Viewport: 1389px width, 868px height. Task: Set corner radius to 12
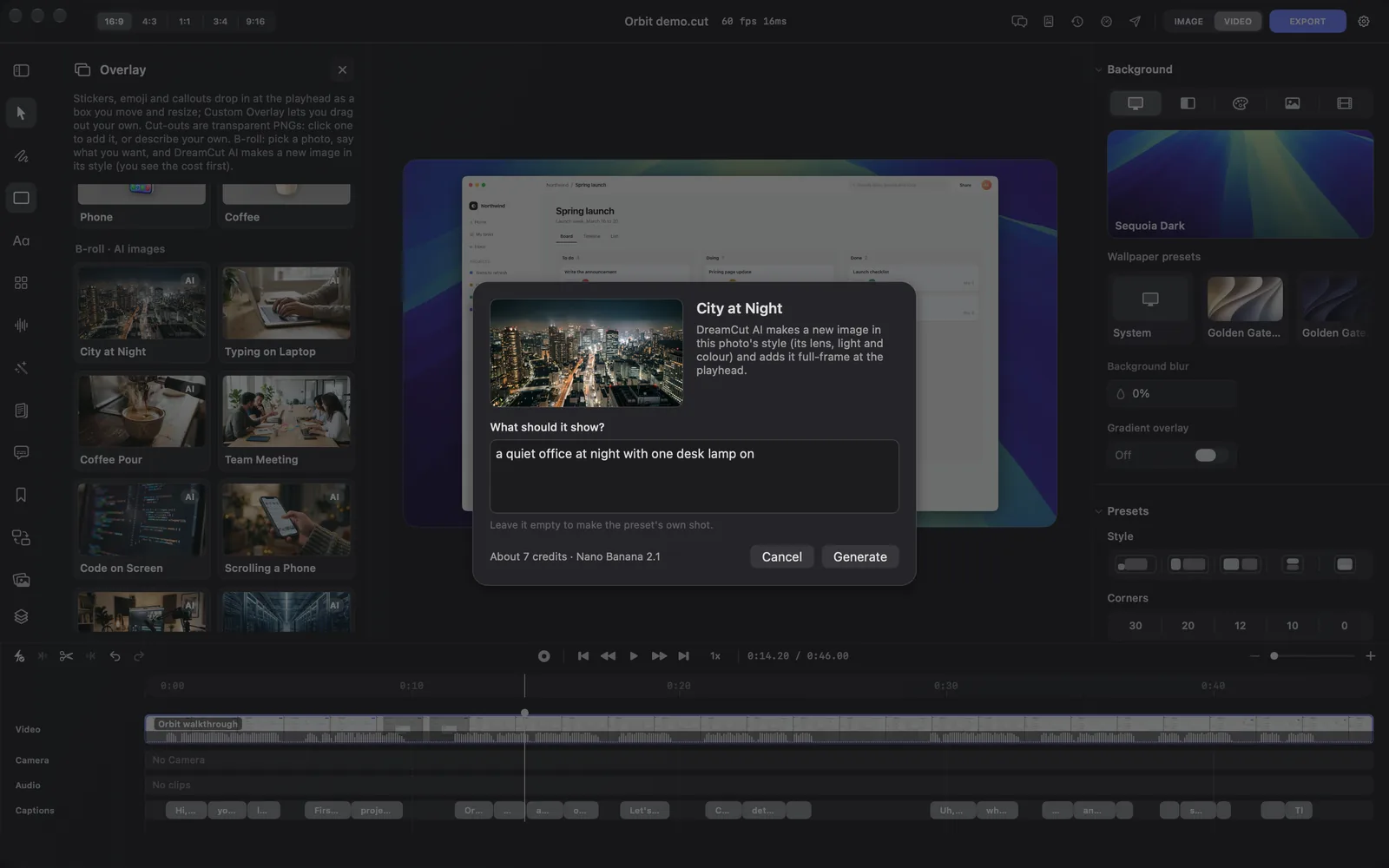(1241, 626)
